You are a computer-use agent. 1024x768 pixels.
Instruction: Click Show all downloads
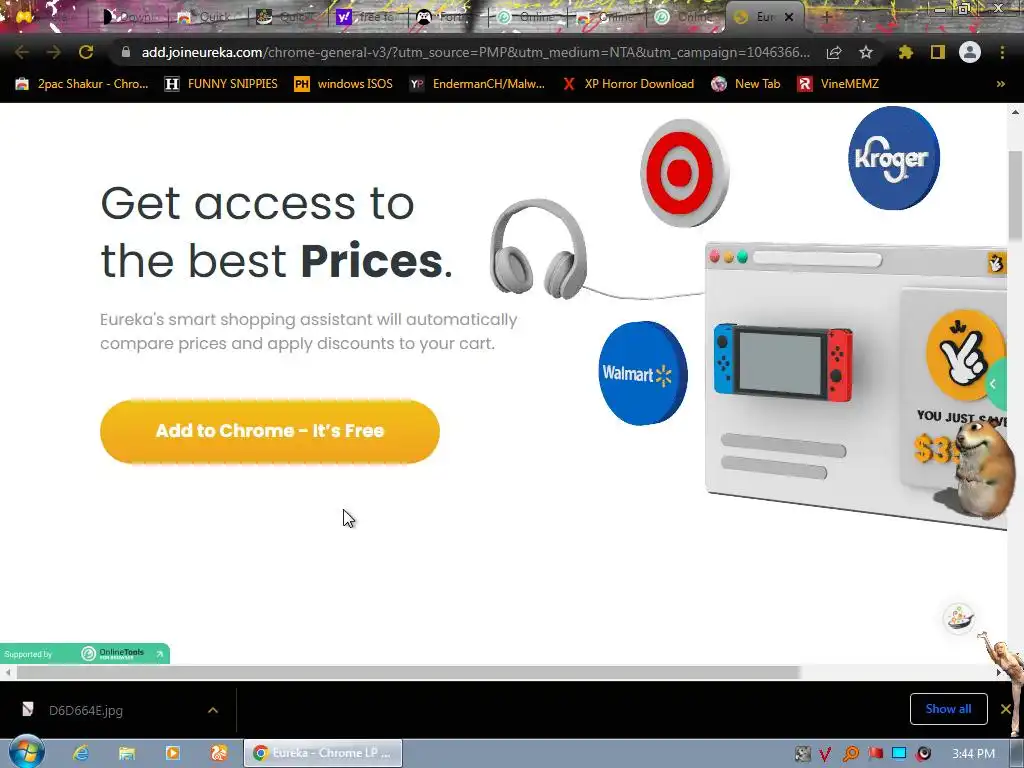coord(948,709)
